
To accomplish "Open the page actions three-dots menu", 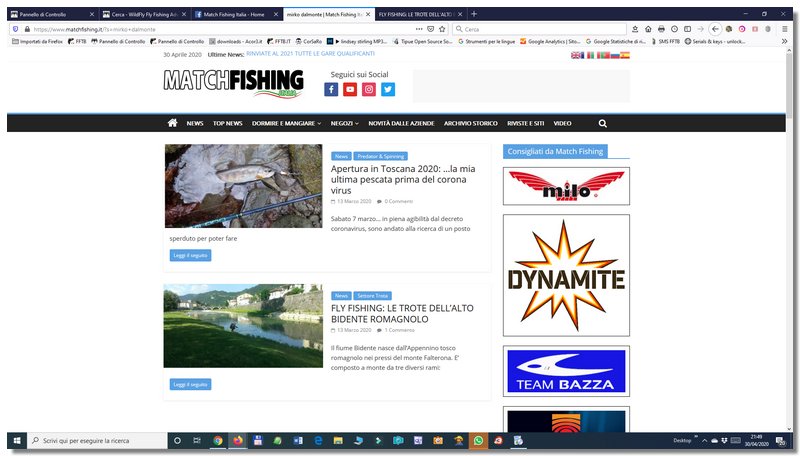I will coord(419,29).
